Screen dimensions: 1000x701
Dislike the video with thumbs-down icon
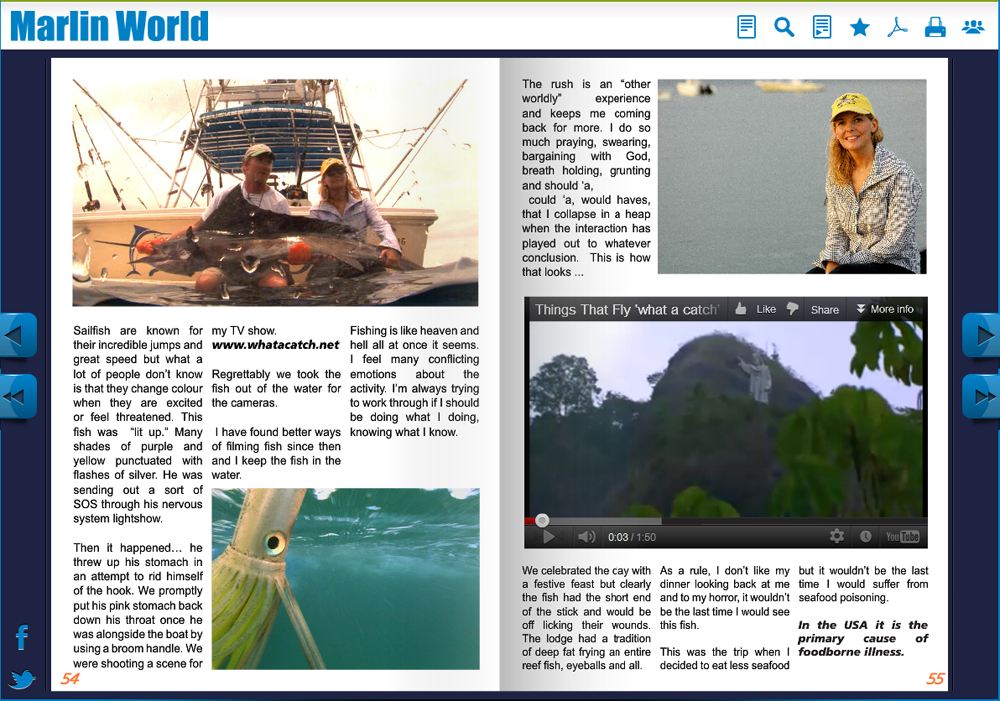tap(792, 310)
